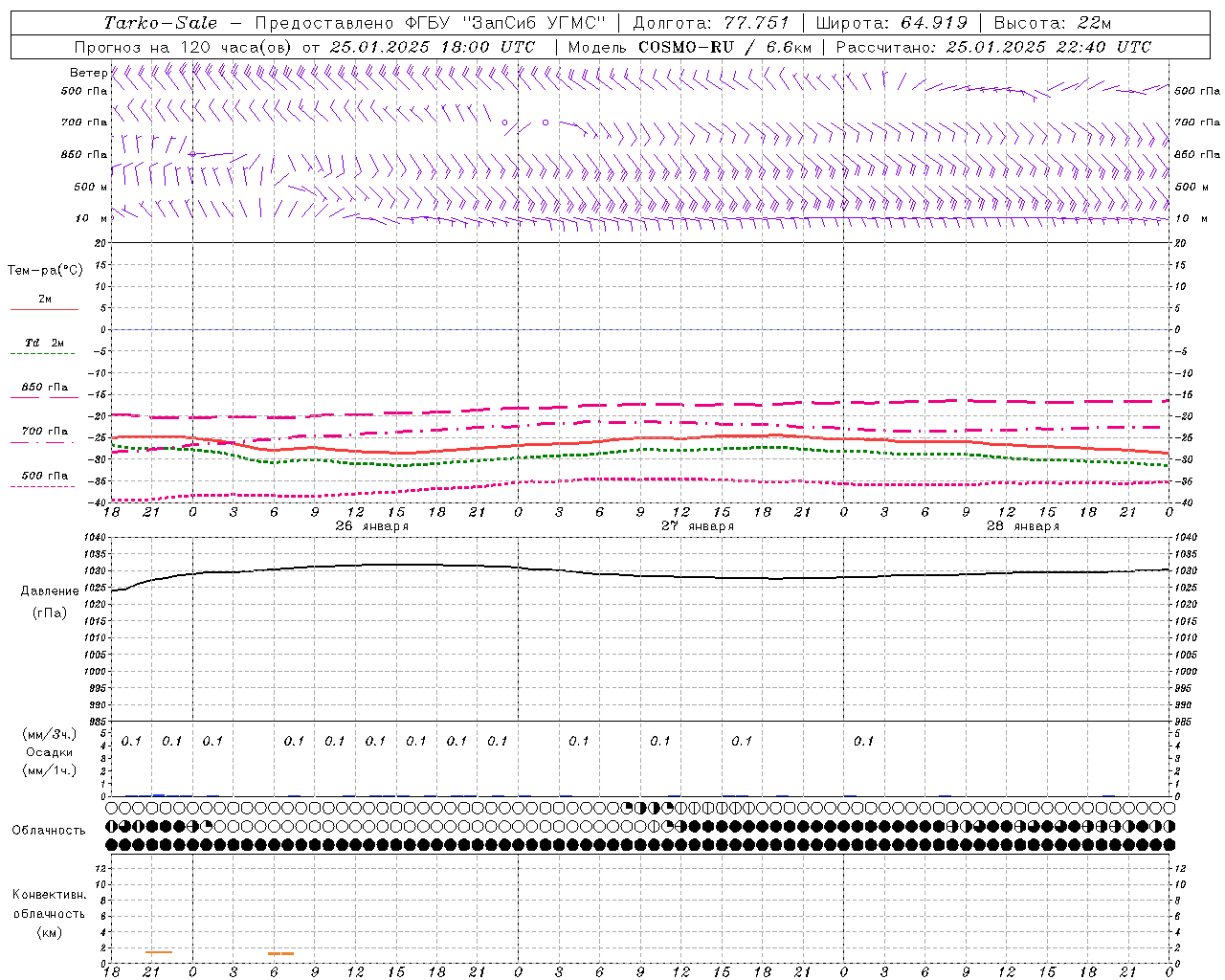Select the Модель COSMO-RU / 6.6км text
The height and width of the screenshot is (980, 1225).
pos(690,47)
